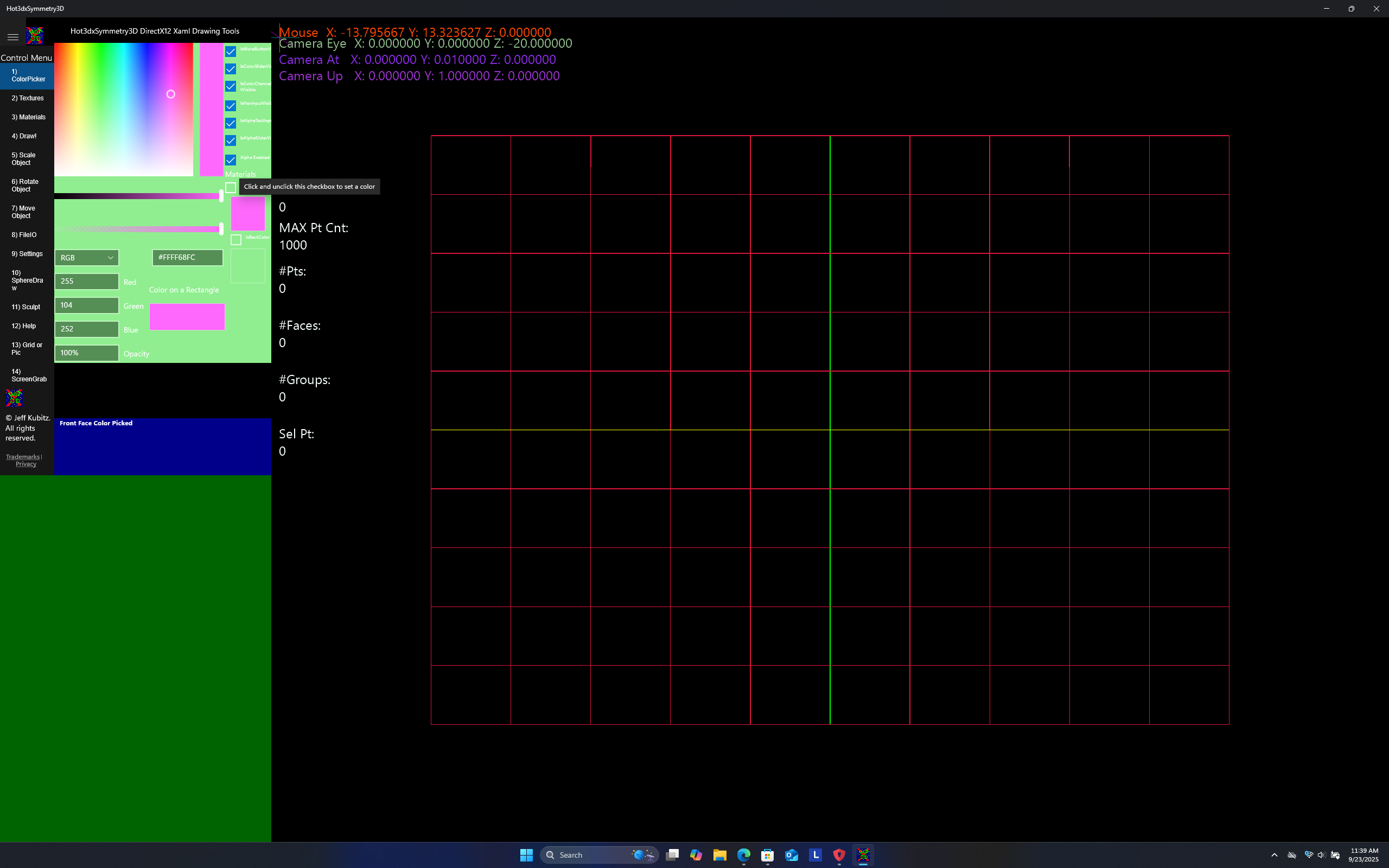Open 9) Settings from Control Menu
This screenshot has height=868, width=1389.
coord(27,253)
